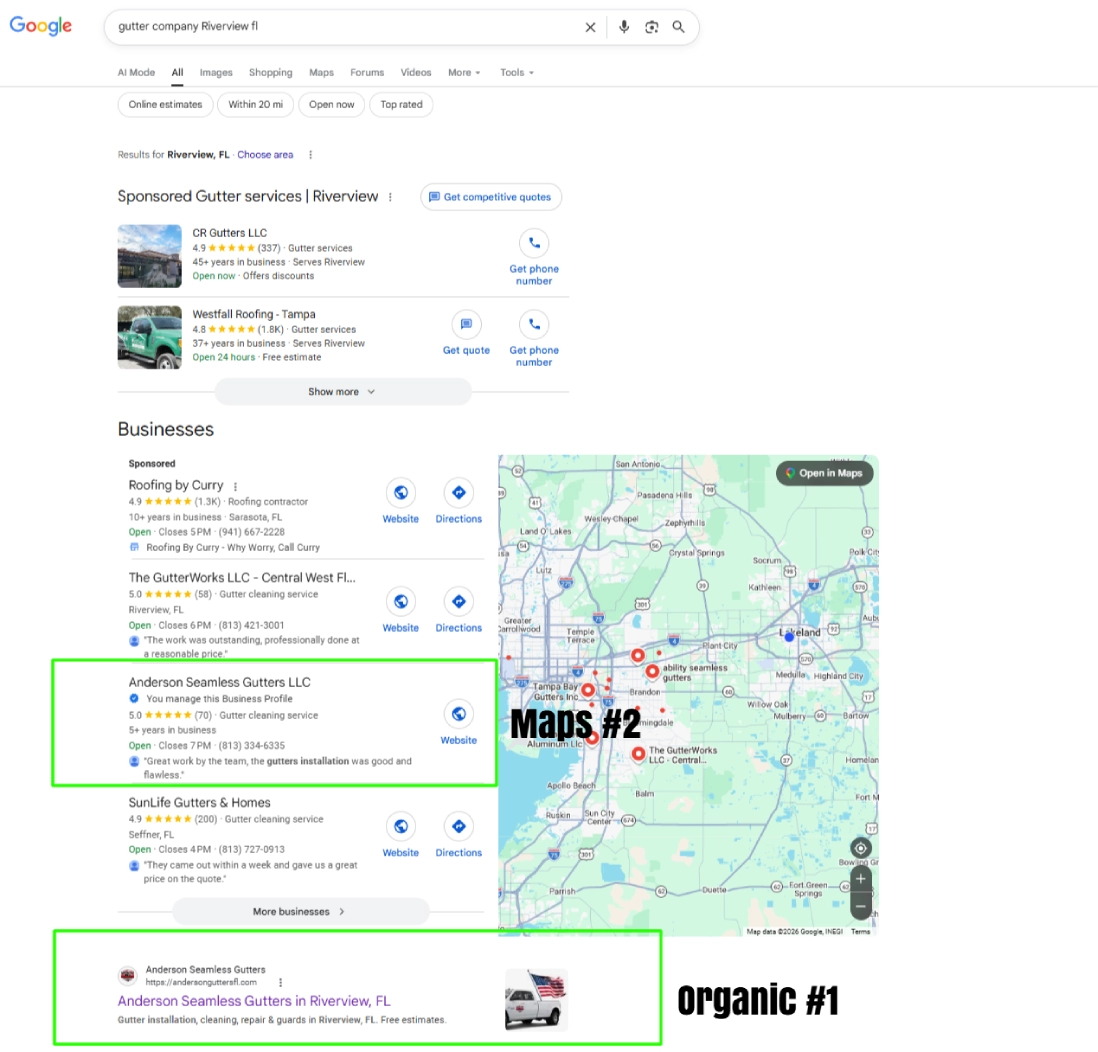Image resolution: width=1098 pixels, height=1052 pixels.
Task: Switch to the Maps tab
Action: pyautogui.click(x=321, y=72)
